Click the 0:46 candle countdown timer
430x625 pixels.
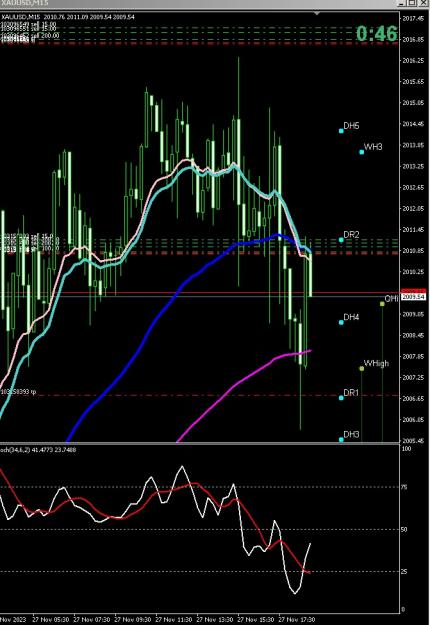377,33
